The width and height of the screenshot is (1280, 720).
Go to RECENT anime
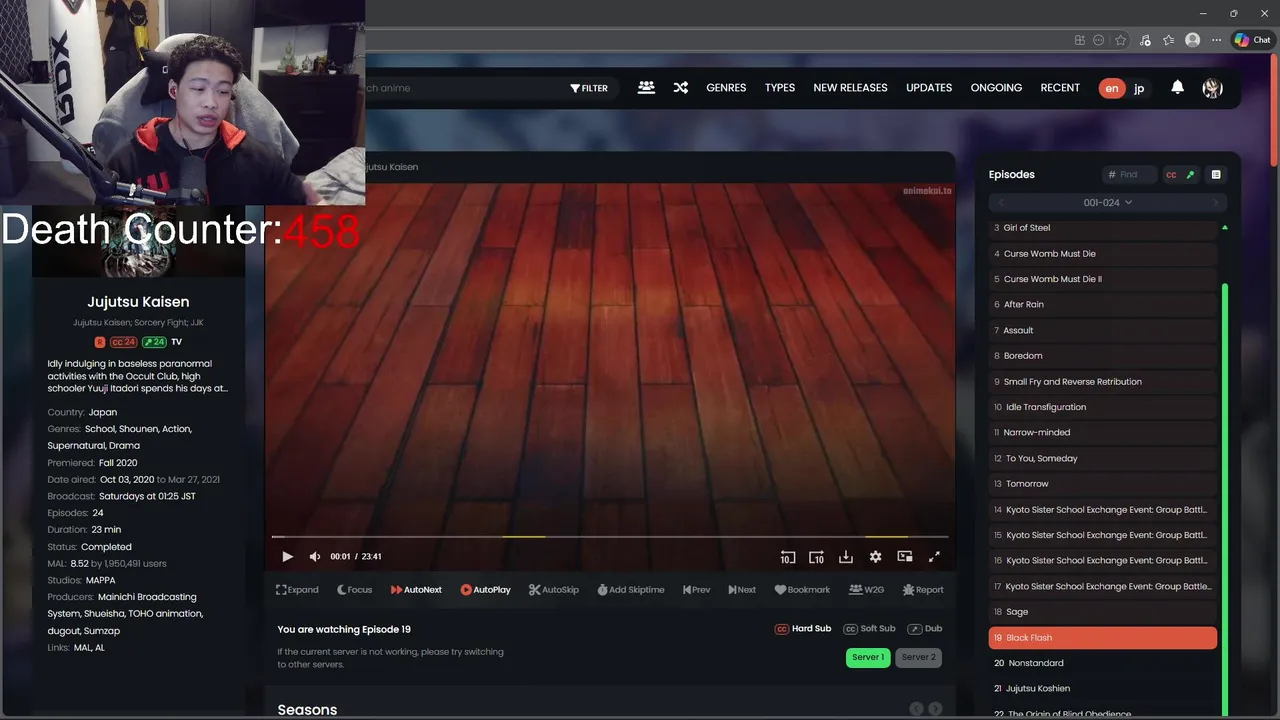[1060, 88]
